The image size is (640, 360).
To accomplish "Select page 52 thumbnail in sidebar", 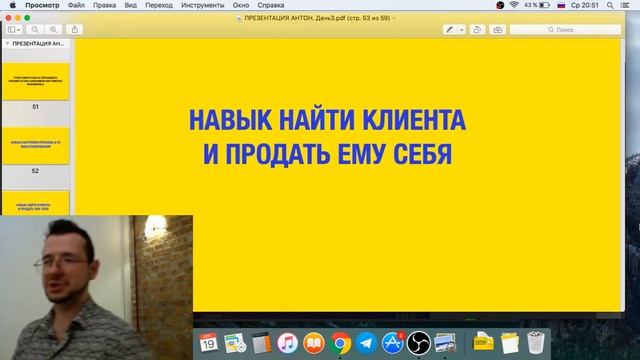I will click(36, 146).
